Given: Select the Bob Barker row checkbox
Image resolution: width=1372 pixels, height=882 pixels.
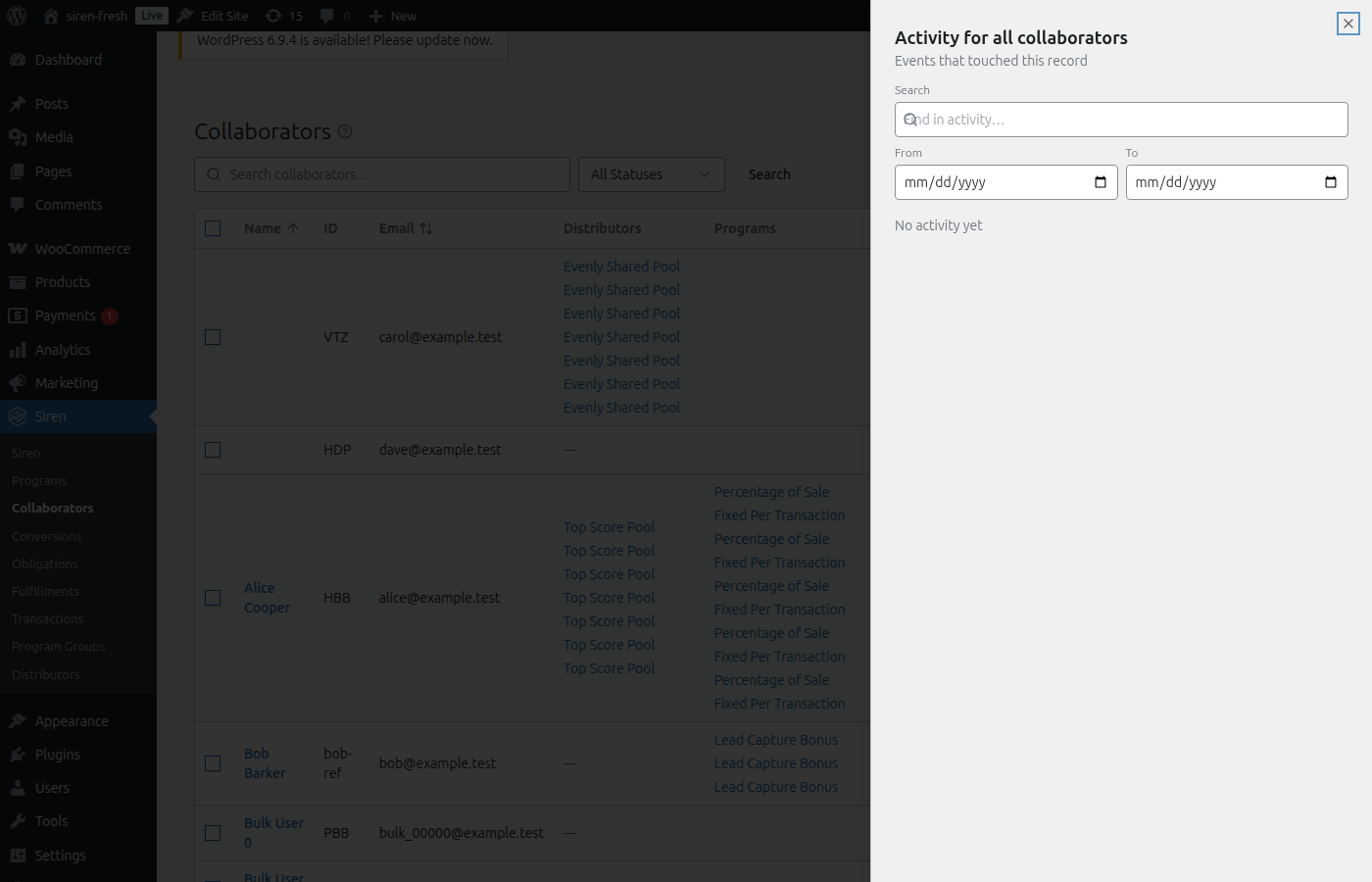Looking at the screenshot, I should [x=213, y=763].
